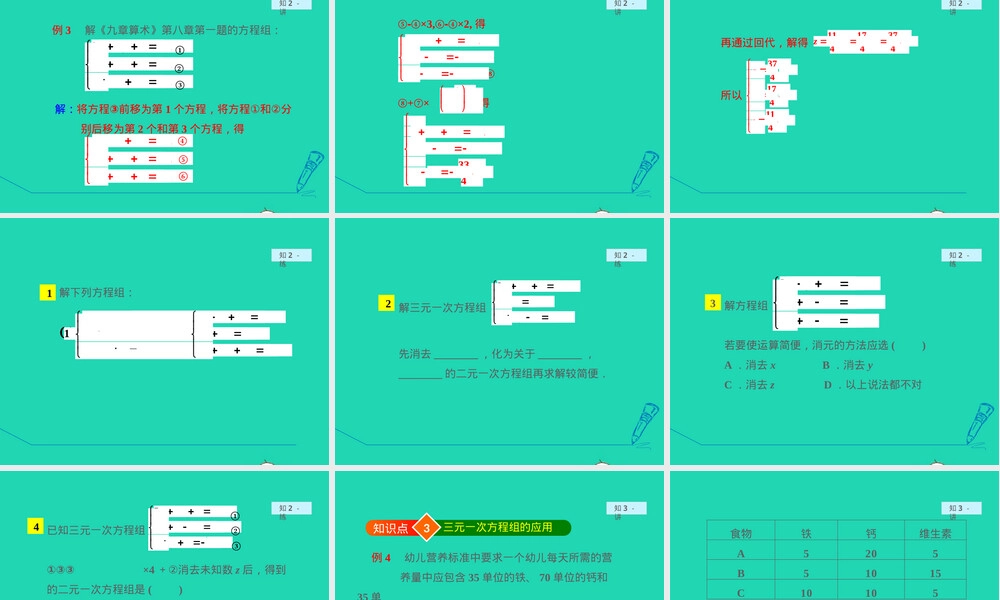Click the text 的二元一次方程组是 ( )
The image size is (1000, 600).
(x=115, y=590)
